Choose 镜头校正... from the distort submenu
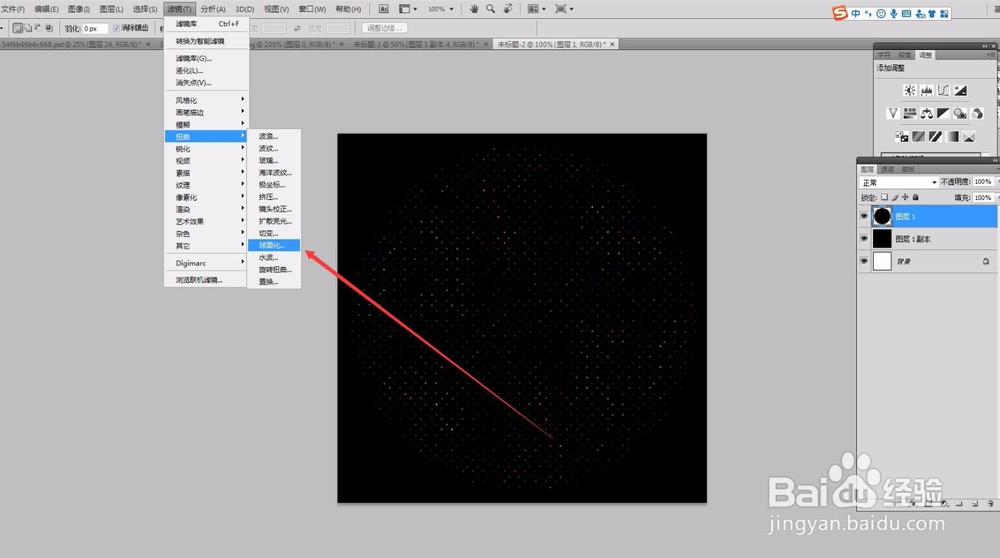This screenshot has width=1000, height=558. (x=274, y=209)
